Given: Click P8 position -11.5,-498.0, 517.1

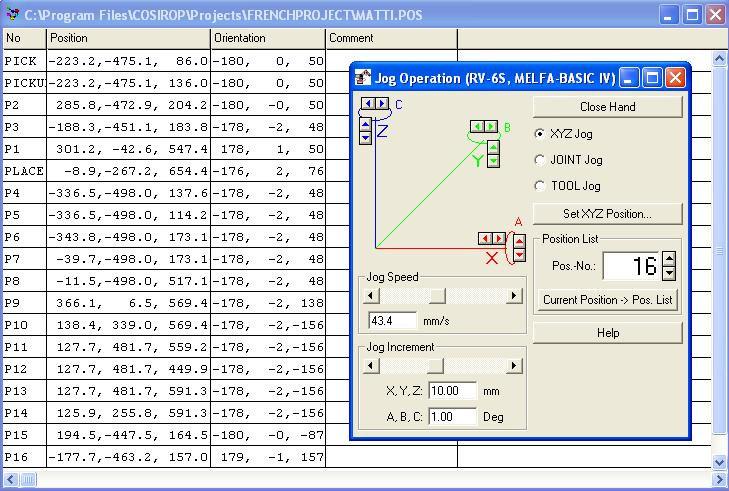Looking at the screenshot, I should (128, 281).
